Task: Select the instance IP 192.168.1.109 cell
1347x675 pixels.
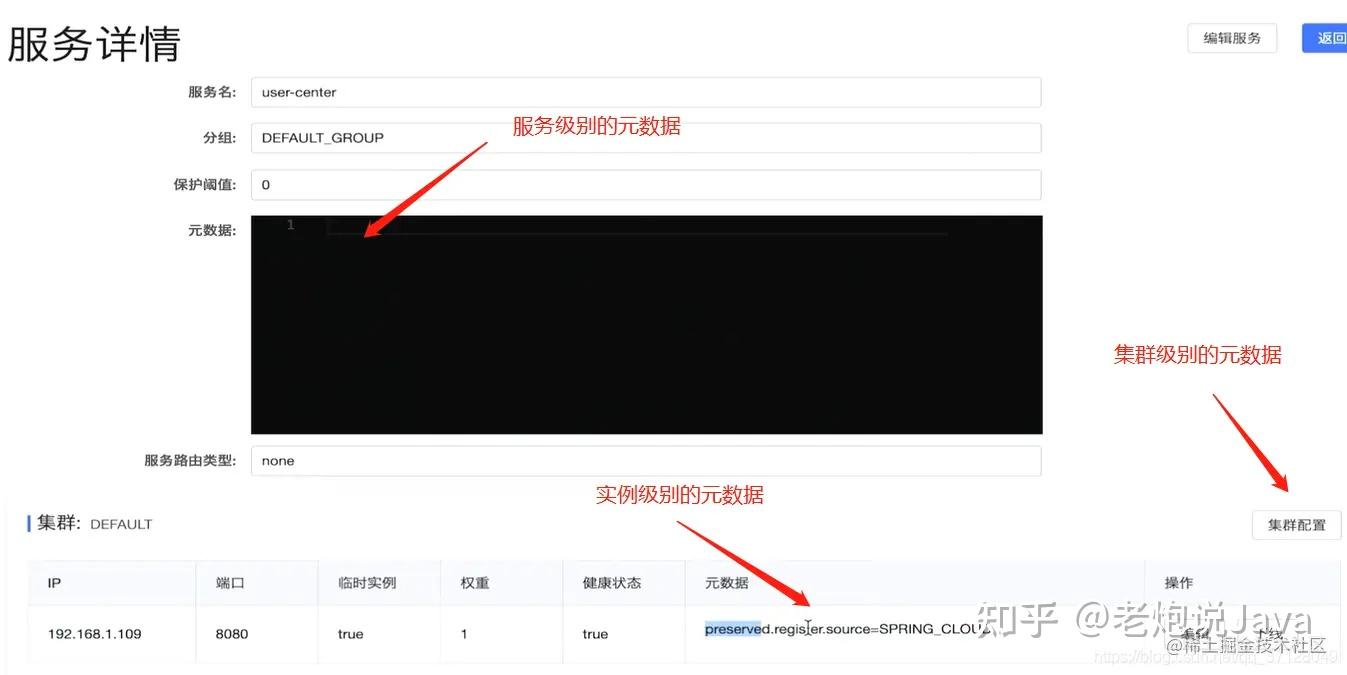Action: click(95, 634)
